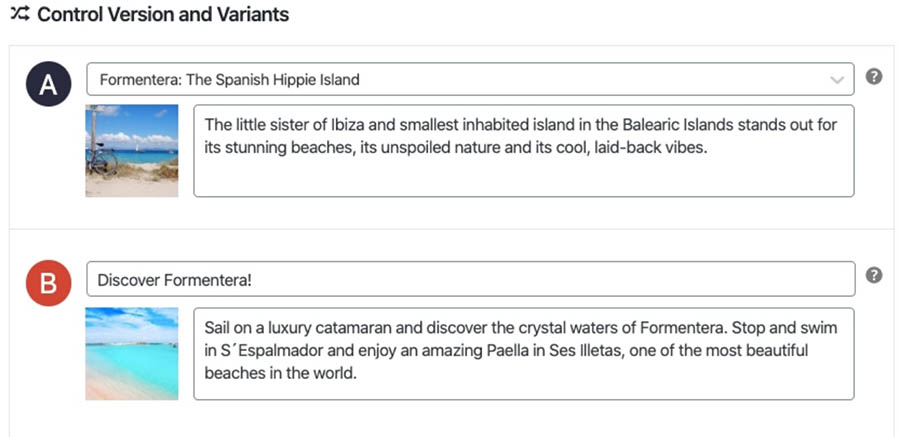Click the shuffle icon beside the heading
This screenshot has height=437, width=900.
18,15
